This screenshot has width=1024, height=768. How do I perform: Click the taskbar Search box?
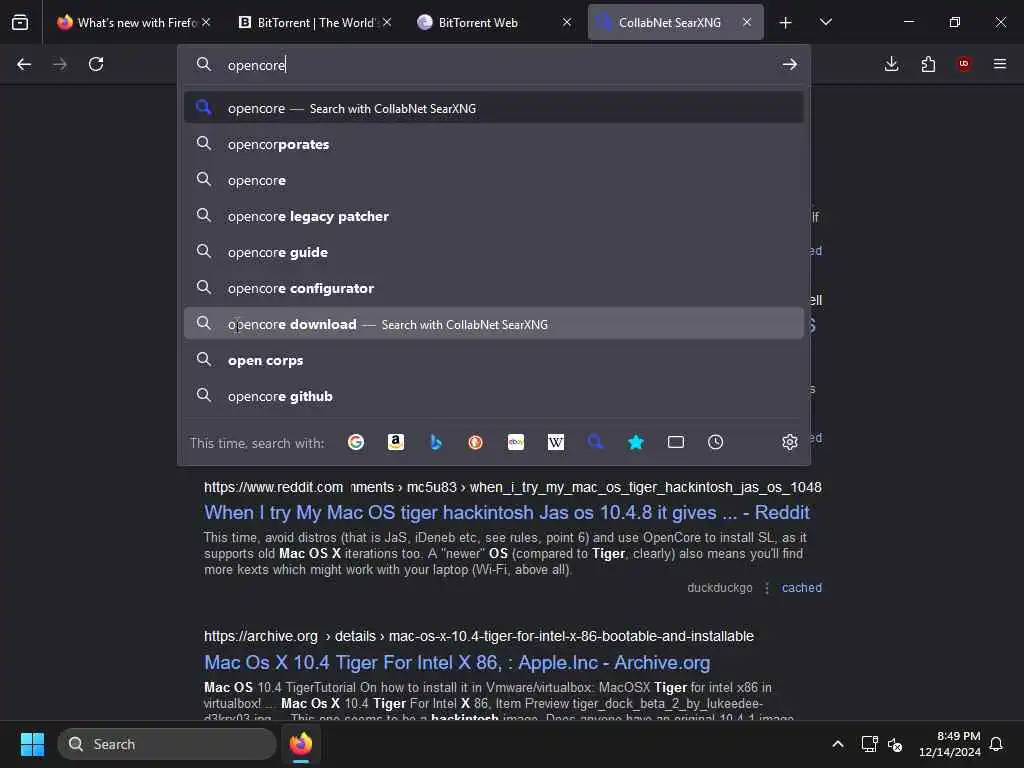pos(167,744)
